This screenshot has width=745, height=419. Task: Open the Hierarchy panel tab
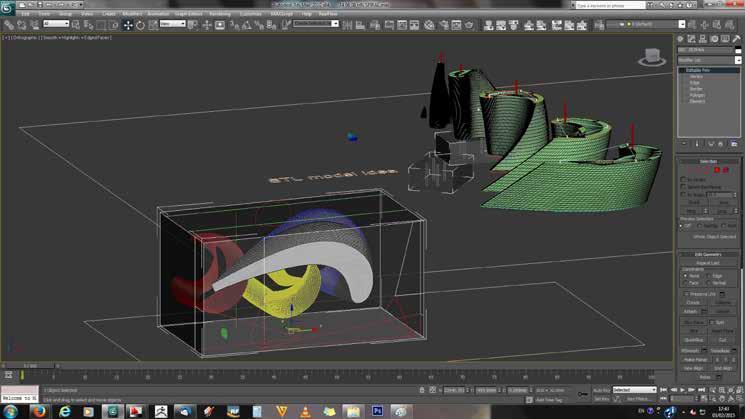coord(703,39)
